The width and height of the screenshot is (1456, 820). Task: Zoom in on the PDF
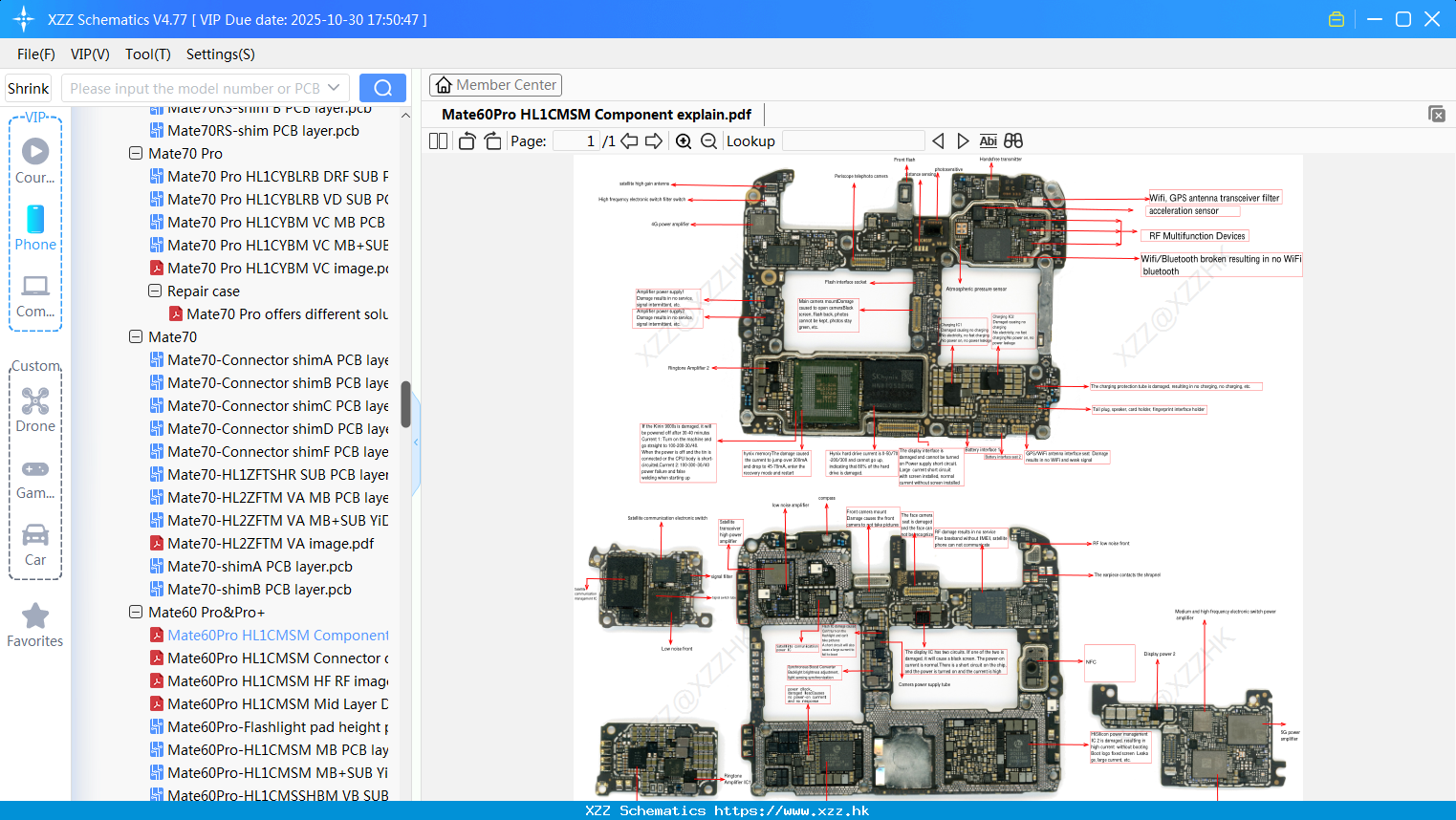pos(684,140)
